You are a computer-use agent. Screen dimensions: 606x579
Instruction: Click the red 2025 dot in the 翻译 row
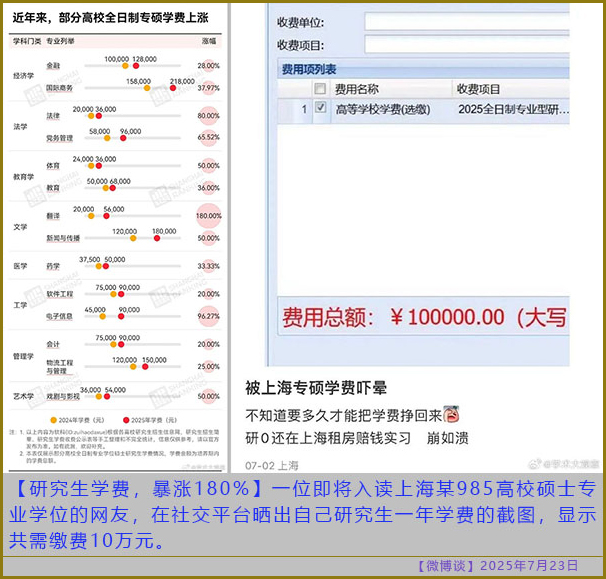pyautogui.click(x=106, y=216)
